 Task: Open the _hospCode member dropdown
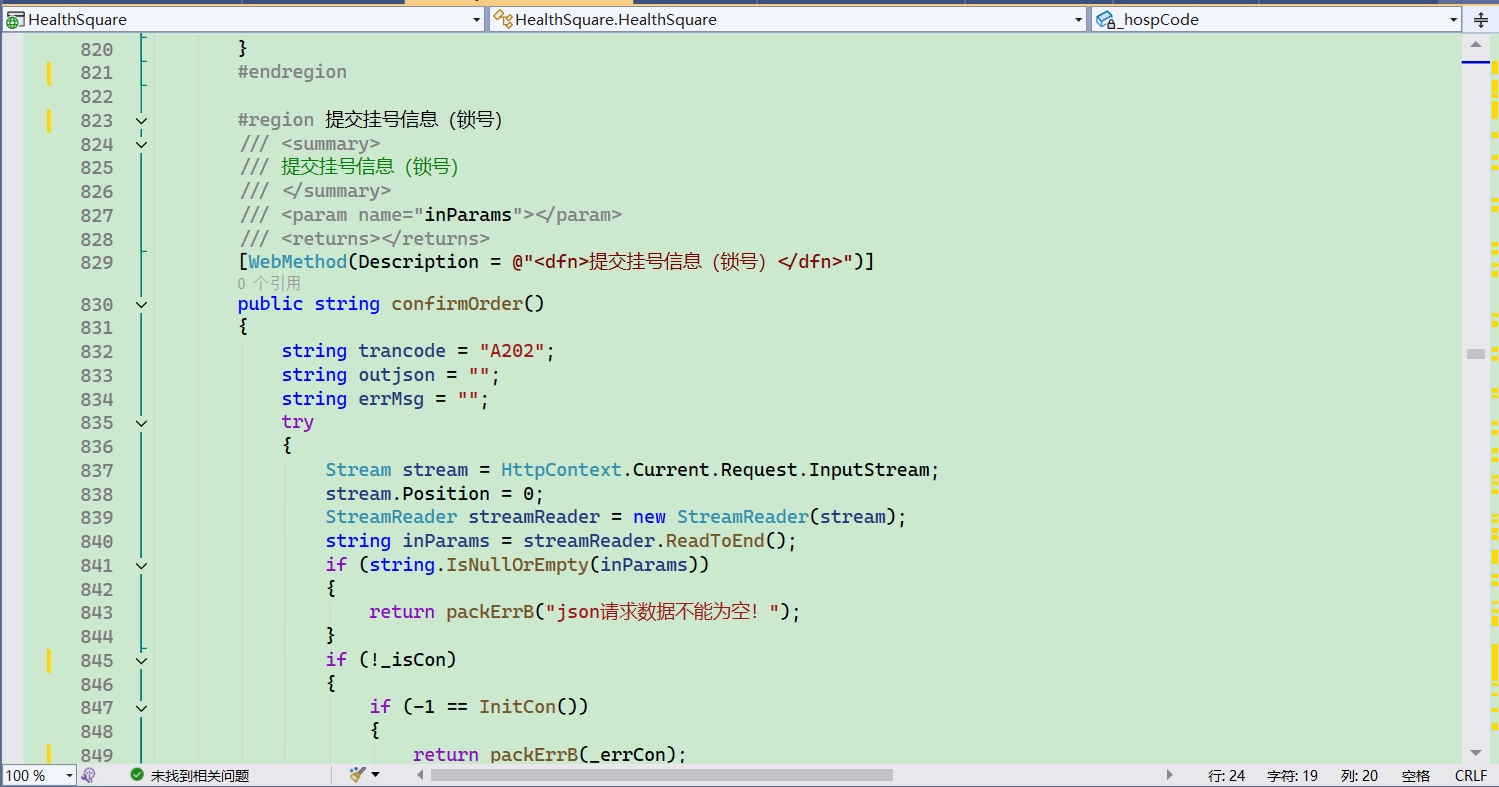point(1277,20)
